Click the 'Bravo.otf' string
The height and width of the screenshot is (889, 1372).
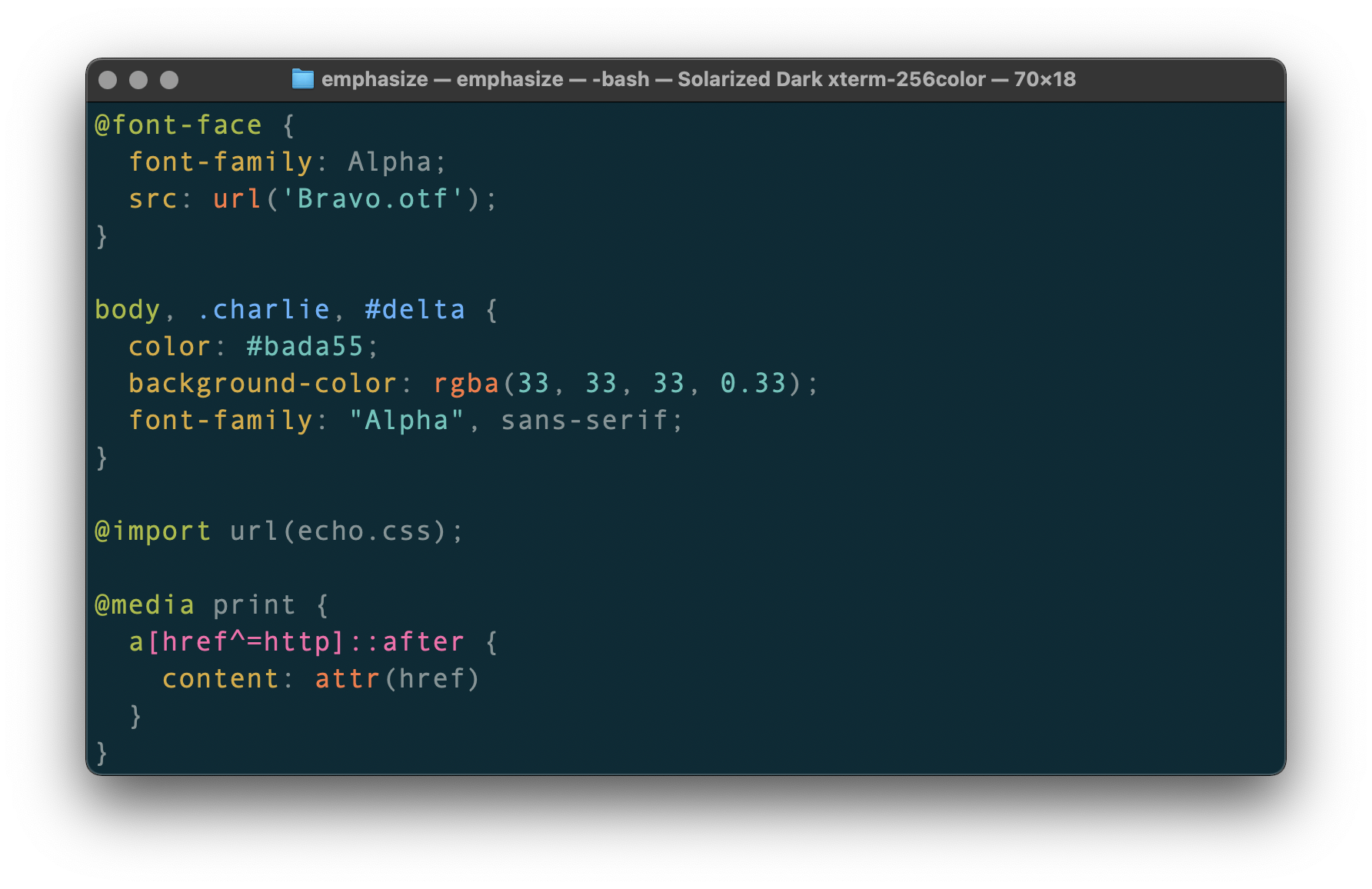pyautogui.click(x=373, y=198)
